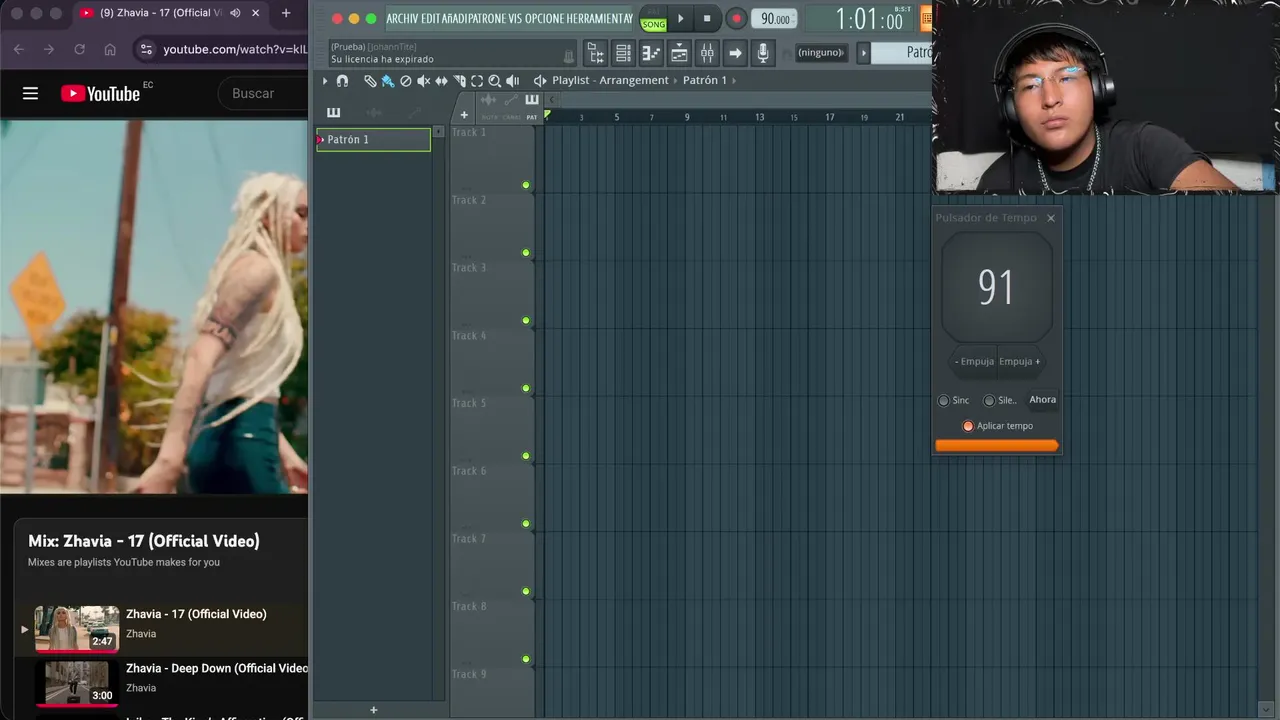Open the (ninguno) snap dropdown
Viewport: 1280px width, 720px height.
click(821, 52)
